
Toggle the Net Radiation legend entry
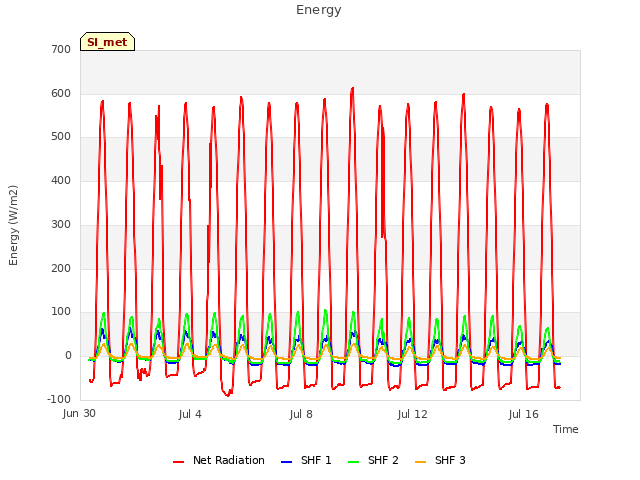click(219, 460)
